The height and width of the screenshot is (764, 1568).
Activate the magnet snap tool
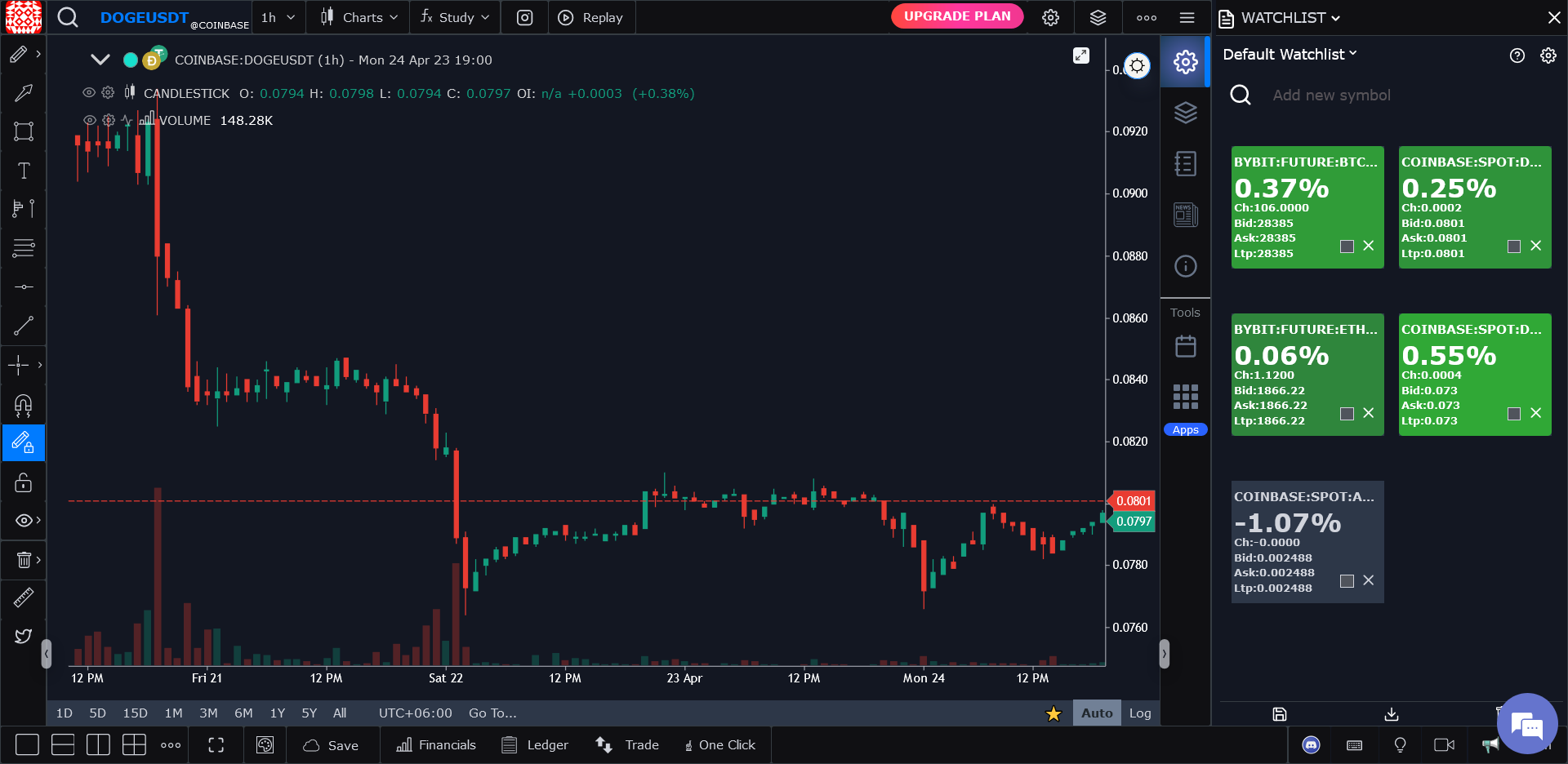[24, 405]
